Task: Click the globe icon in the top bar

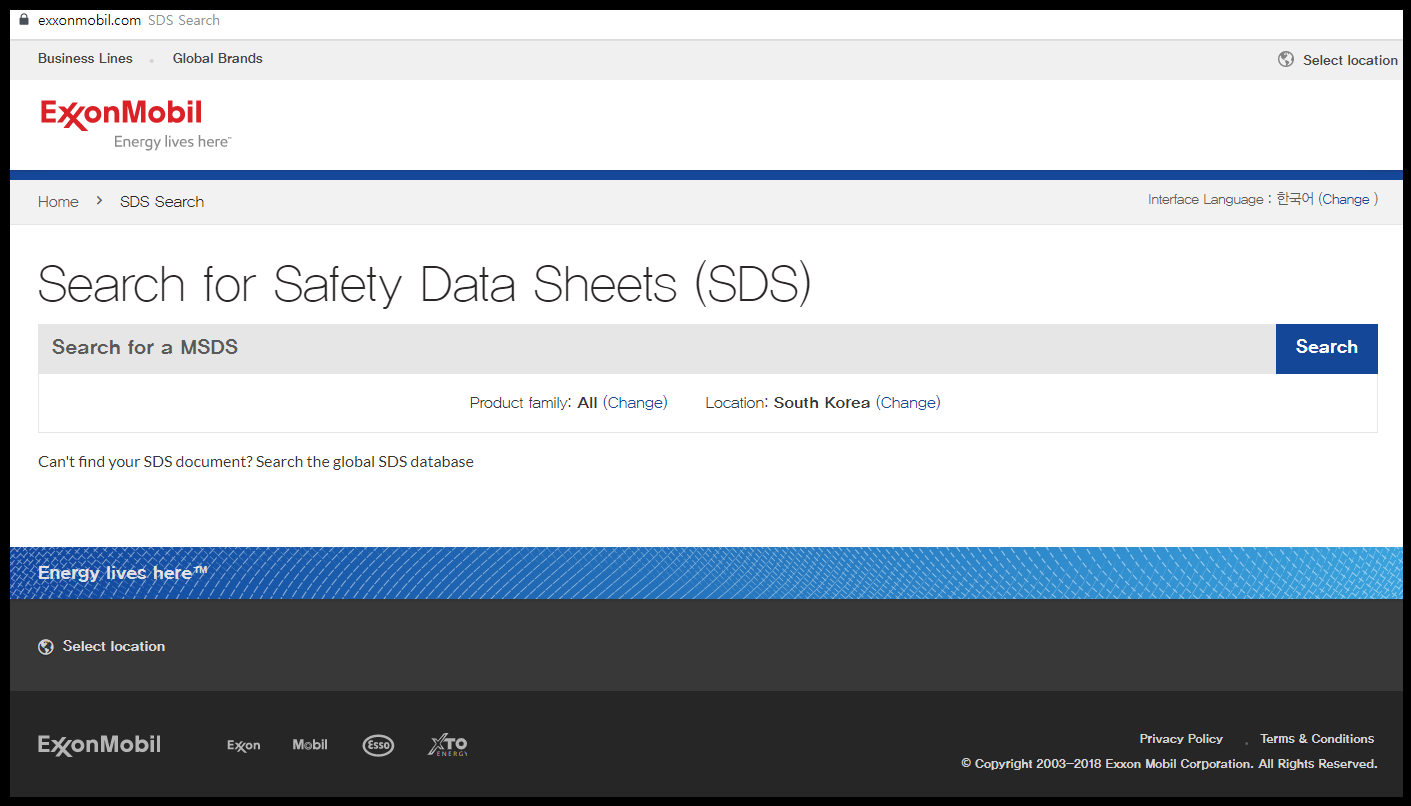Action: point(1286,59)
